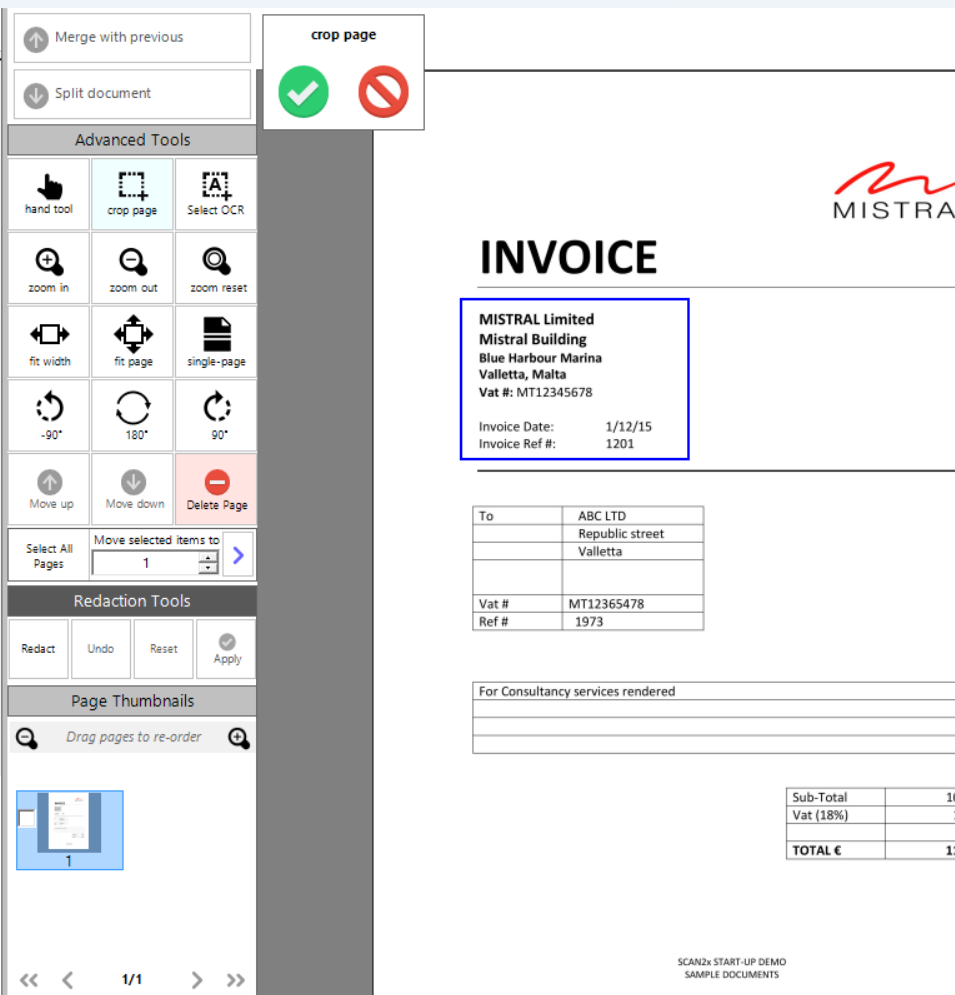This screenshot has width=955, height=995.
Task: Cancel crop with red prohibit icon
Action: [x=383, y=93]
